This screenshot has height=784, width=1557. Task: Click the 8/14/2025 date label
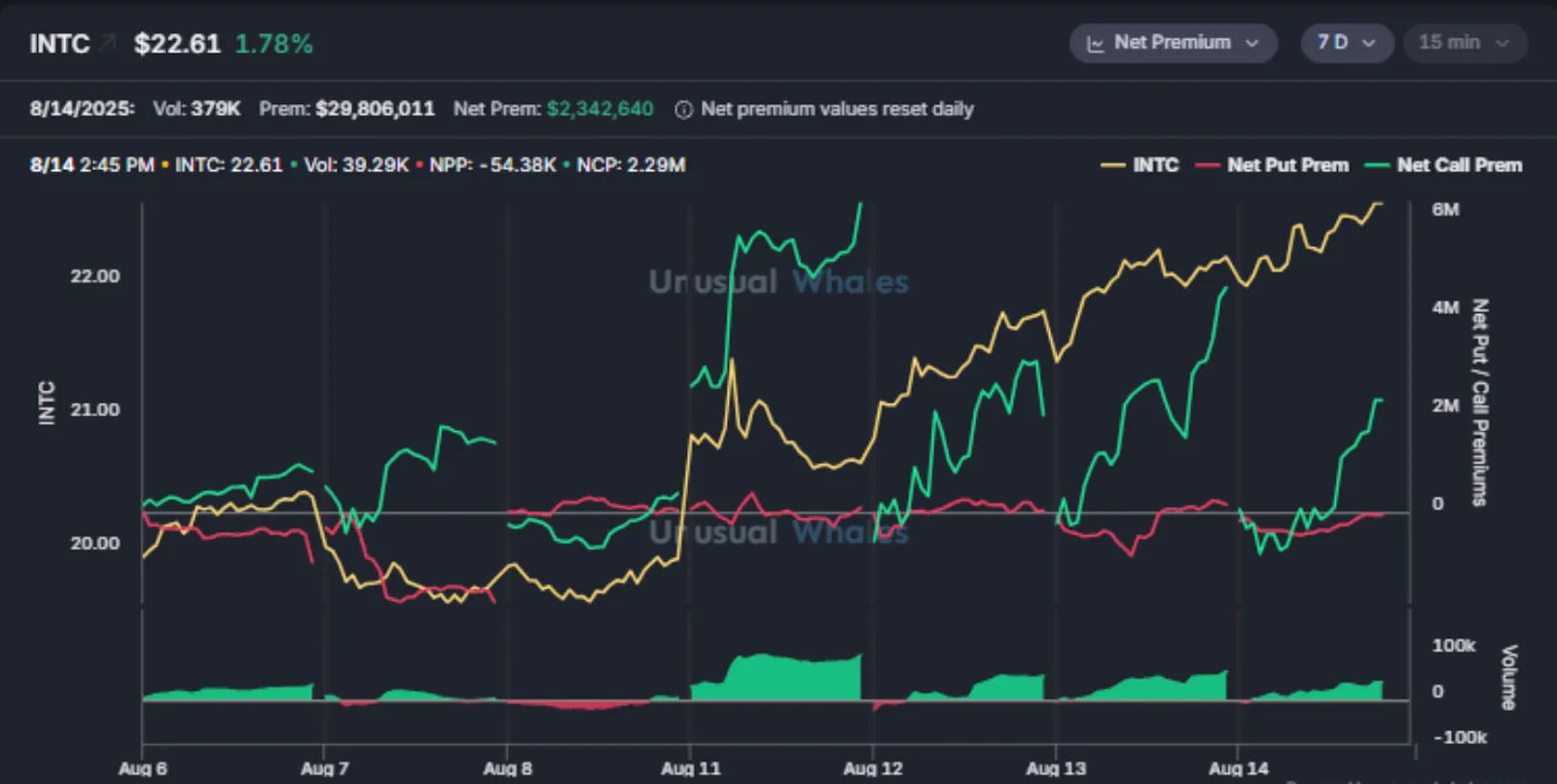[83, 109]
